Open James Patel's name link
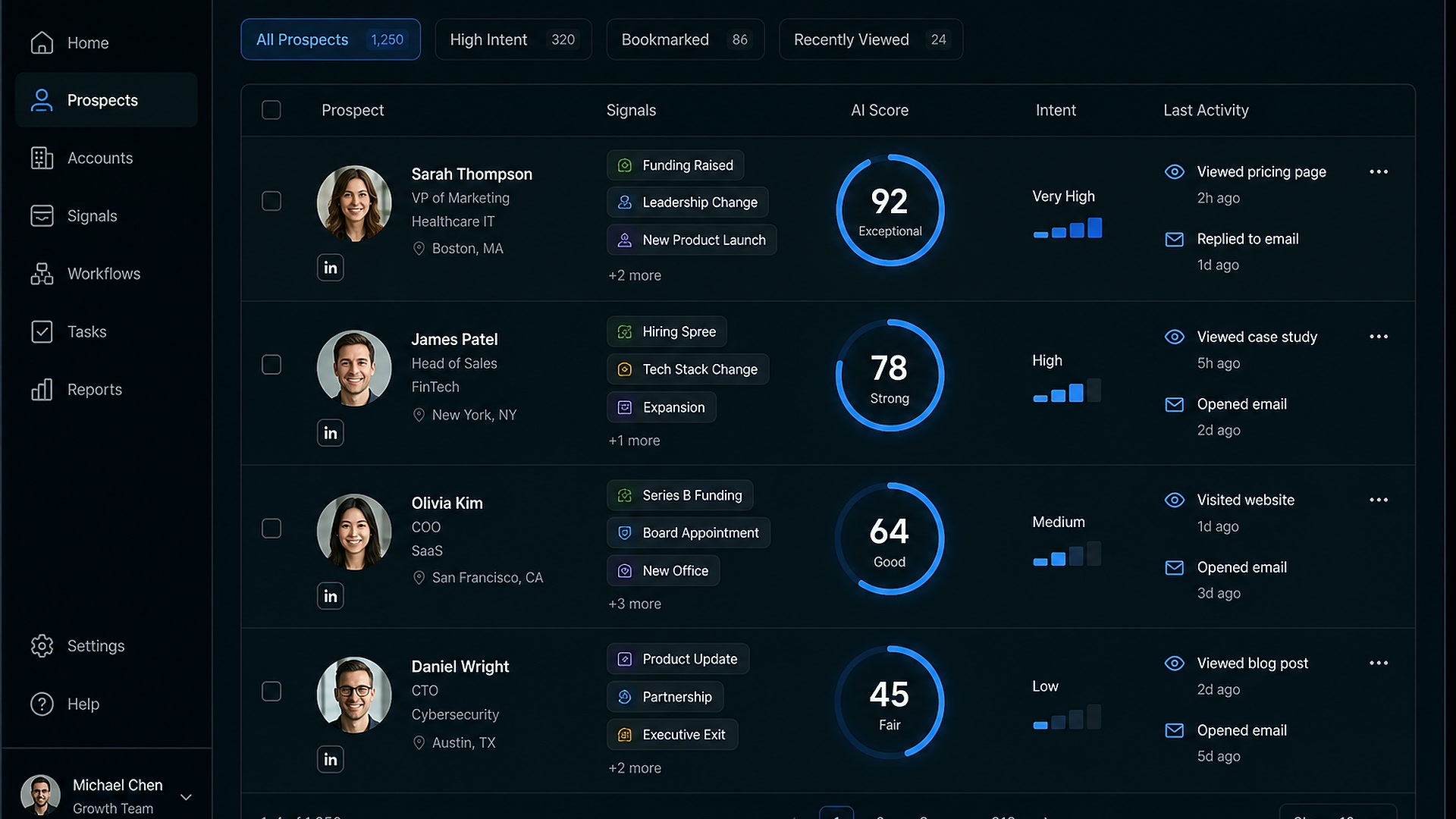This screenshot has width=1456, height=819. tap(454, 340)
